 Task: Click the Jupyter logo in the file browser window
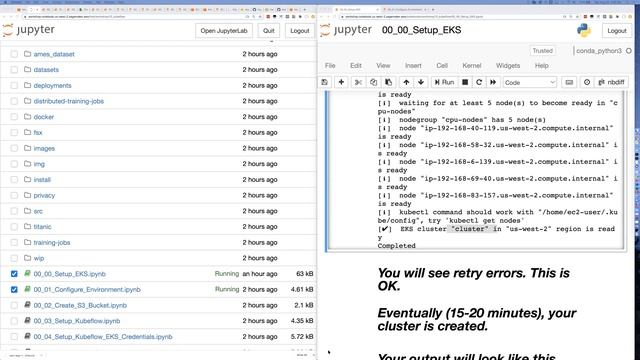coord(29,30)
